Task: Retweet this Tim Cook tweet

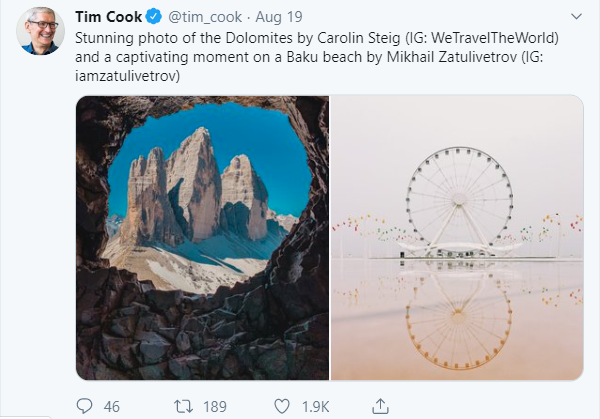Action: [184, 406]
